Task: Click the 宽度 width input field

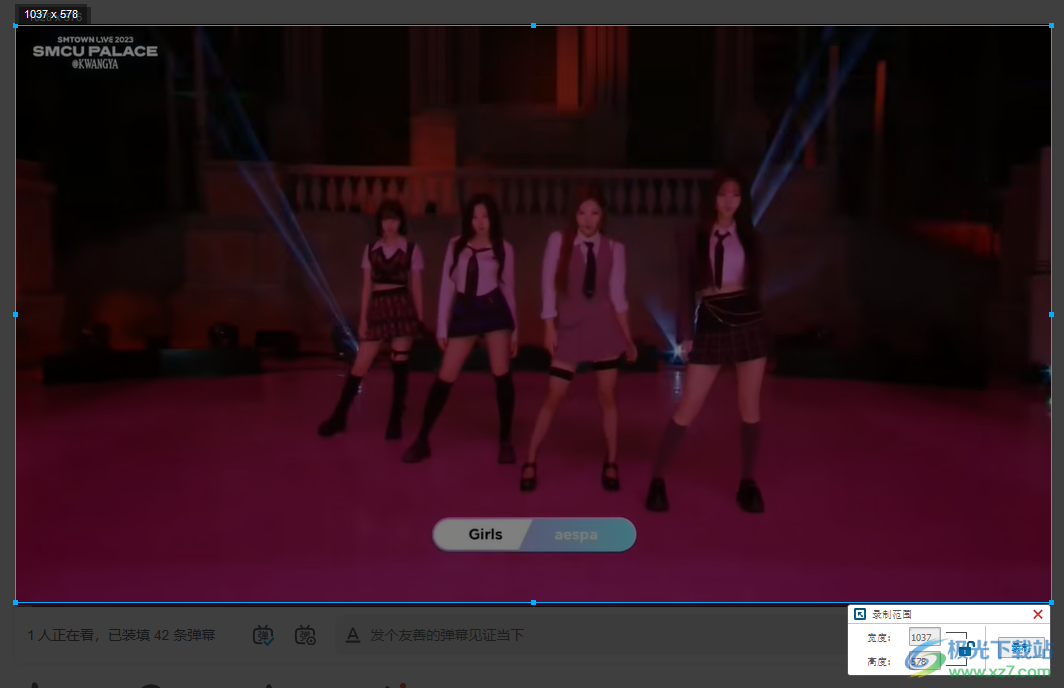Action: [x=924, y=637]
